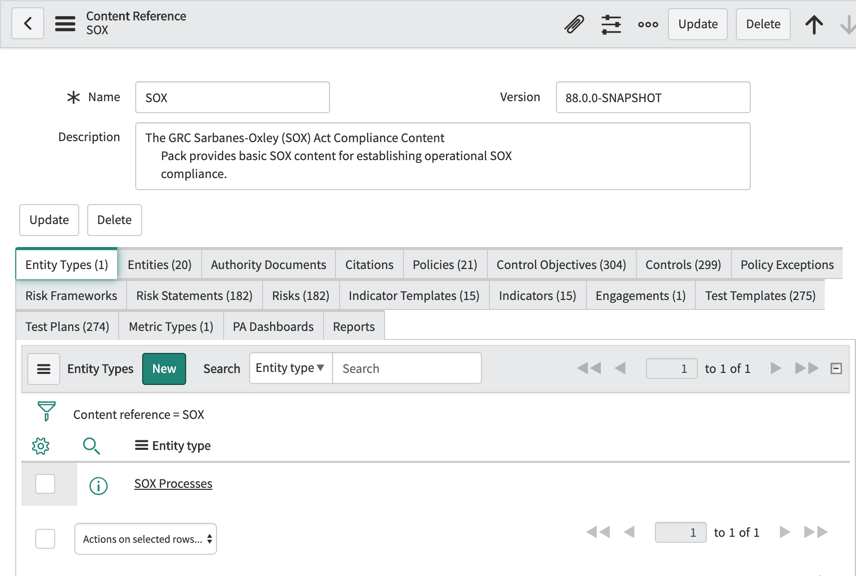Open the PA Dashboards tab
The height and width of the screenshot is (576, 856).
(x=274, y=326)
